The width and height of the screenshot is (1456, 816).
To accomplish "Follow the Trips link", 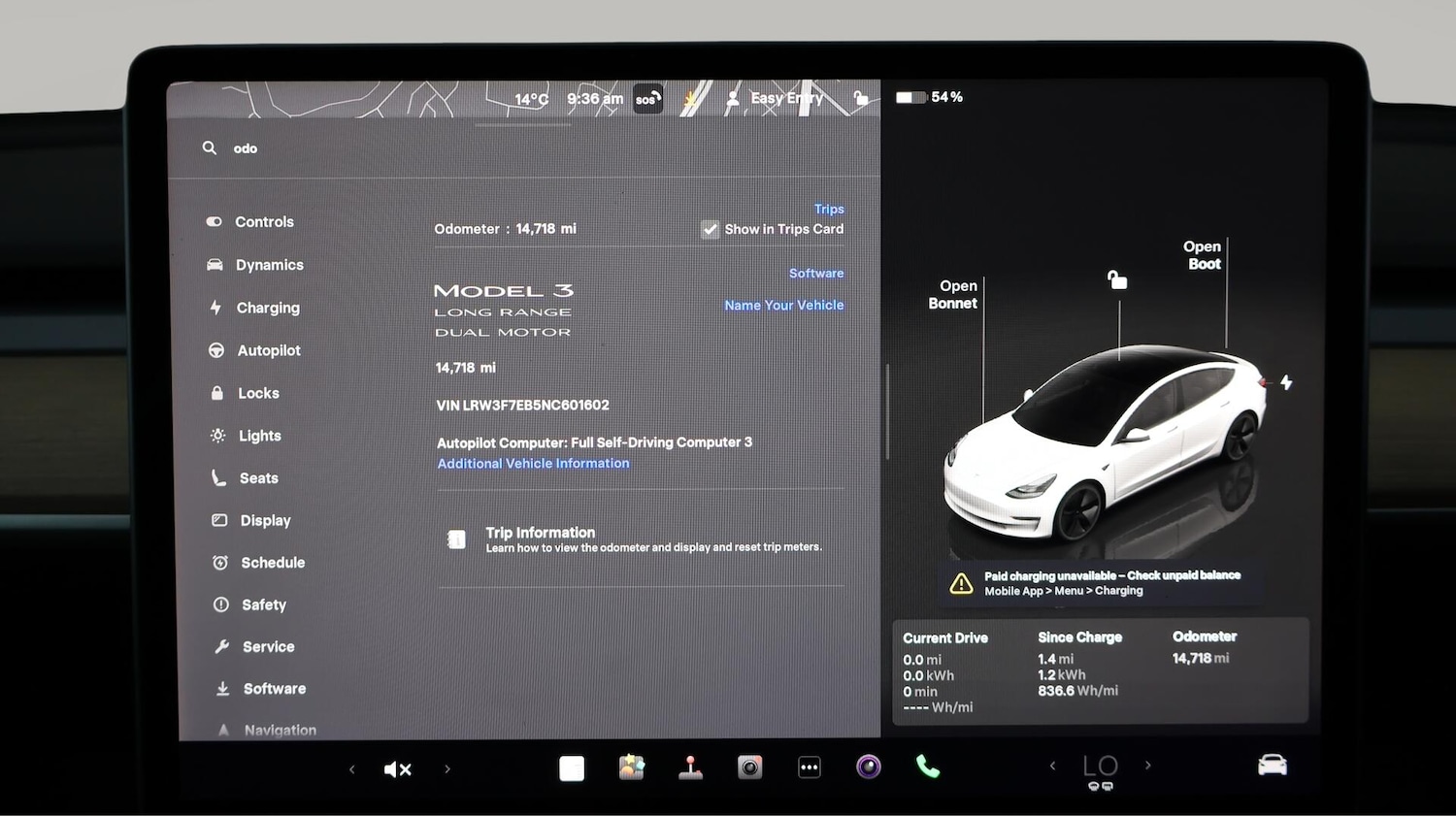I will [829, 209].
